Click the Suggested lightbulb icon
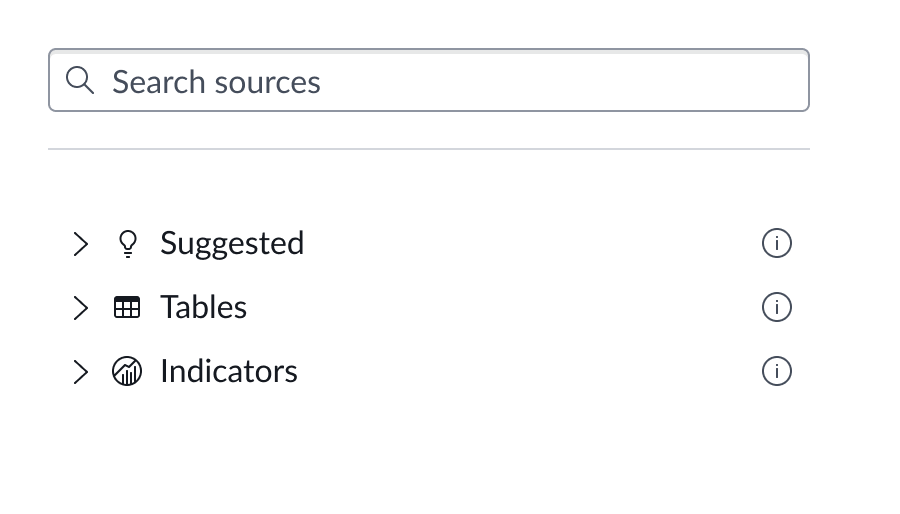Viewport: 900px width, 514px height. [127, 243]
